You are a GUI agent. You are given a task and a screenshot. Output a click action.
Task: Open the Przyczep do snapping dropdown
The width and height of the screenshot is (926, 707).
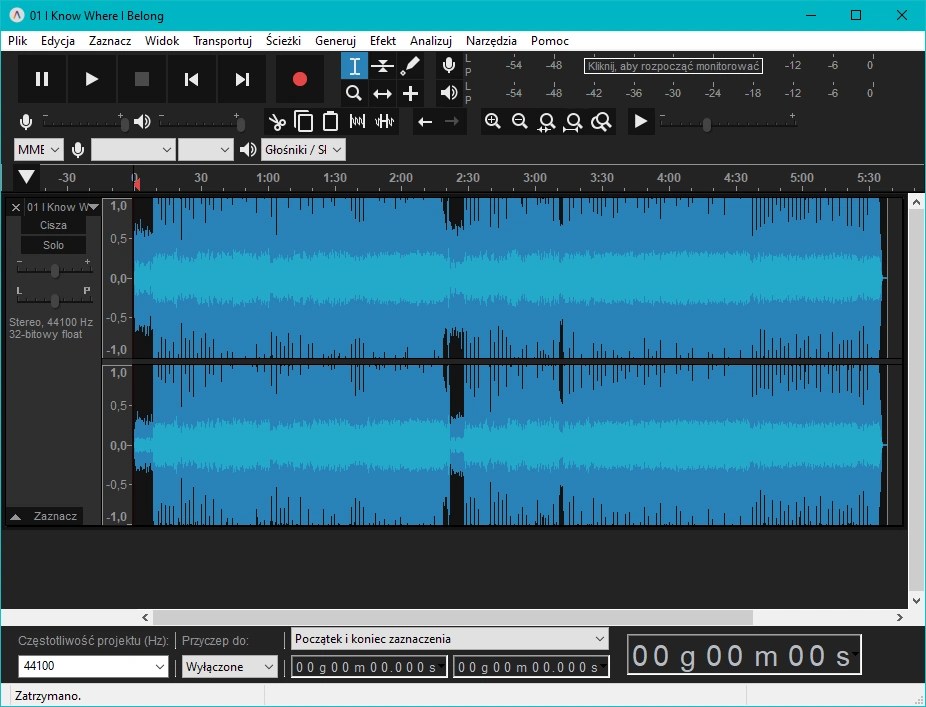coord(229,667)
